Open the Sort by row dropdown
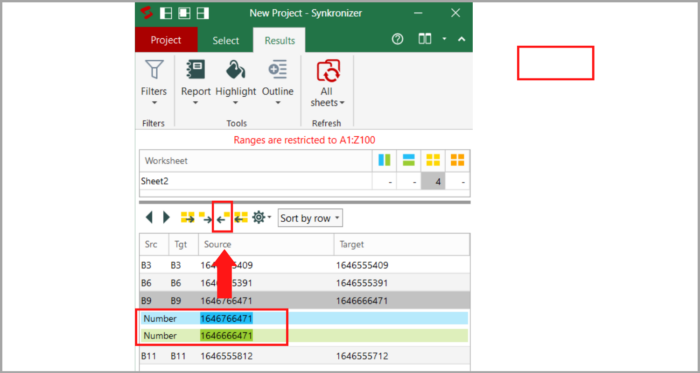700x373 pixels. (310, 219)
